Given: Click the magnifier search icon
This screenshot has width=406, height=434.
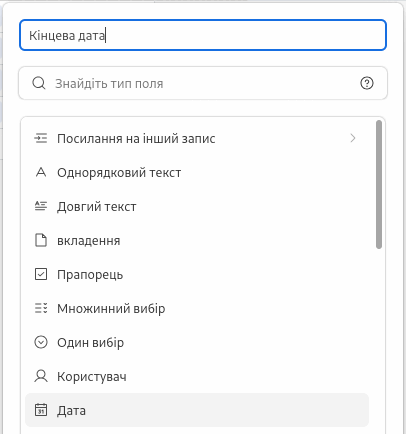Looking at the screenshot, I should (x=39, y=83).
